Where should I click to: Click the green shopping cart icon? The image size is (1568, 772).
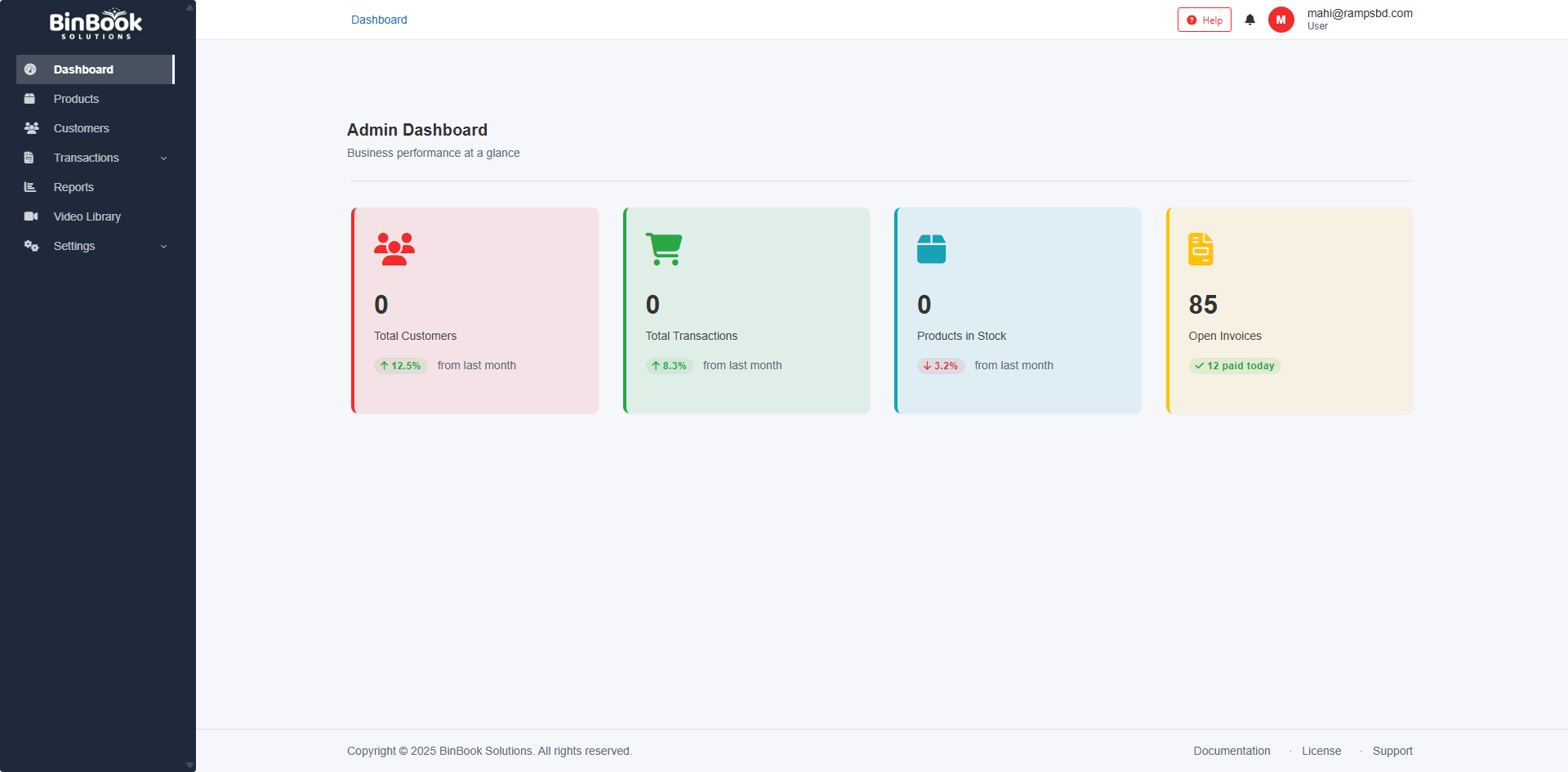click(x=664, y=249)
